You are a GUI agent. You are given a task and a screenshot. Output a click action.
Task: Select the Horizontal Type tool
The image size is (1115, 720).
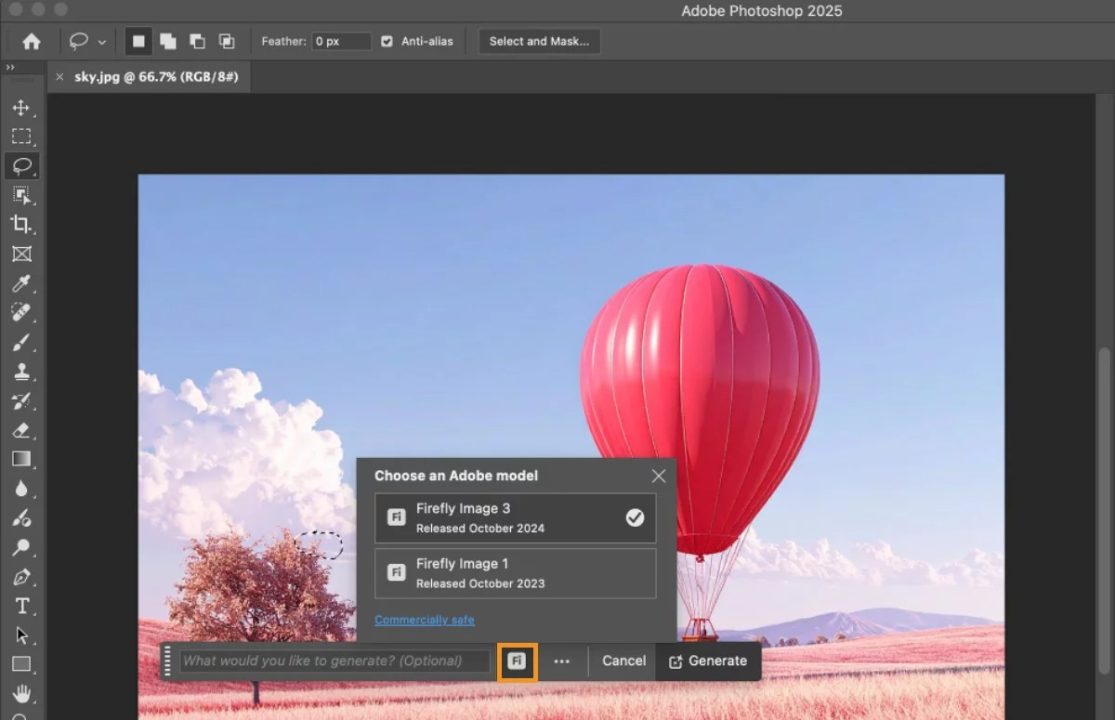[x=21, y=606]
